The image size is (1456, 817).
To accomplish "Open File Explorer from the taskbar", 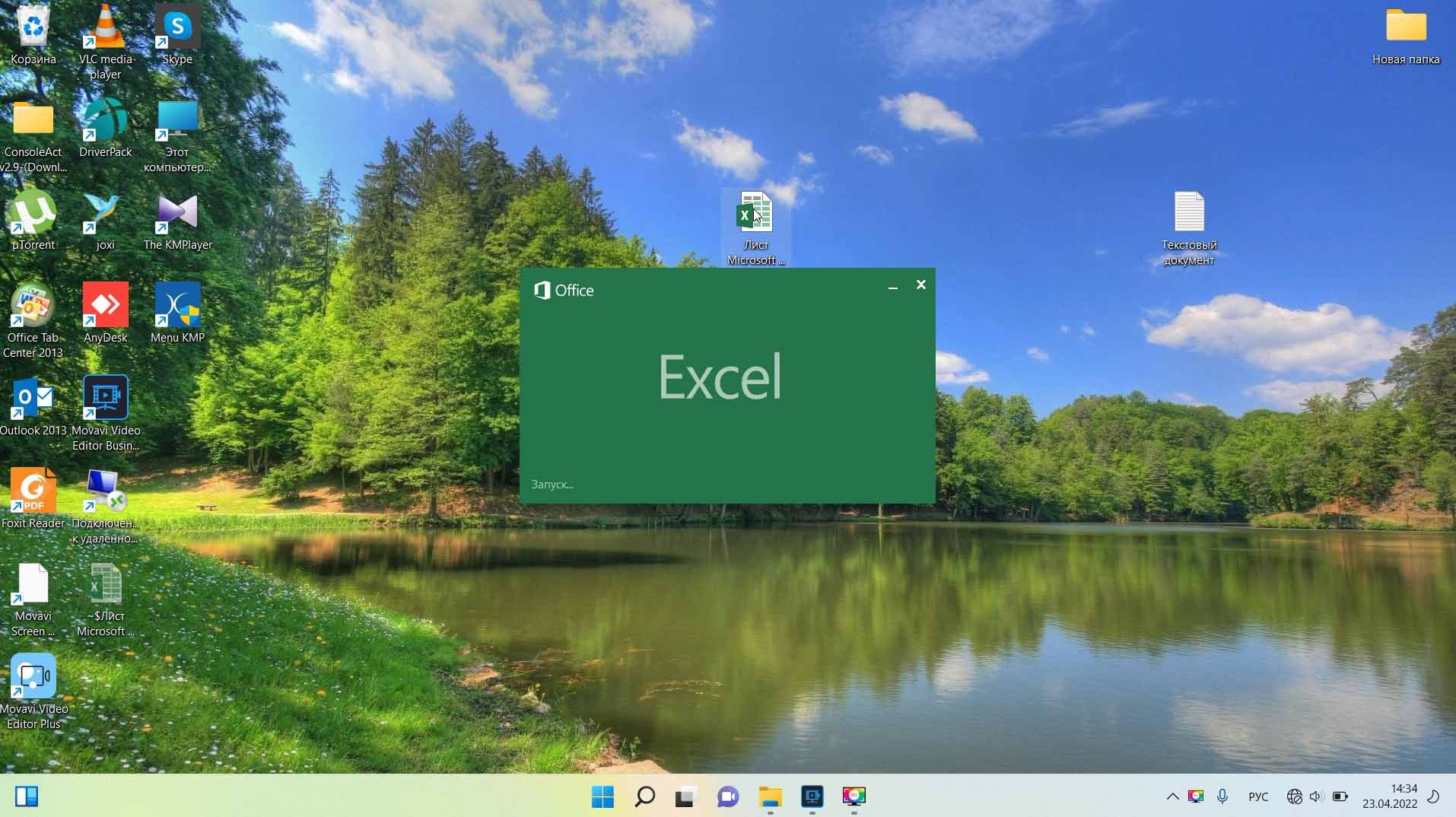I will click(770, 796).
